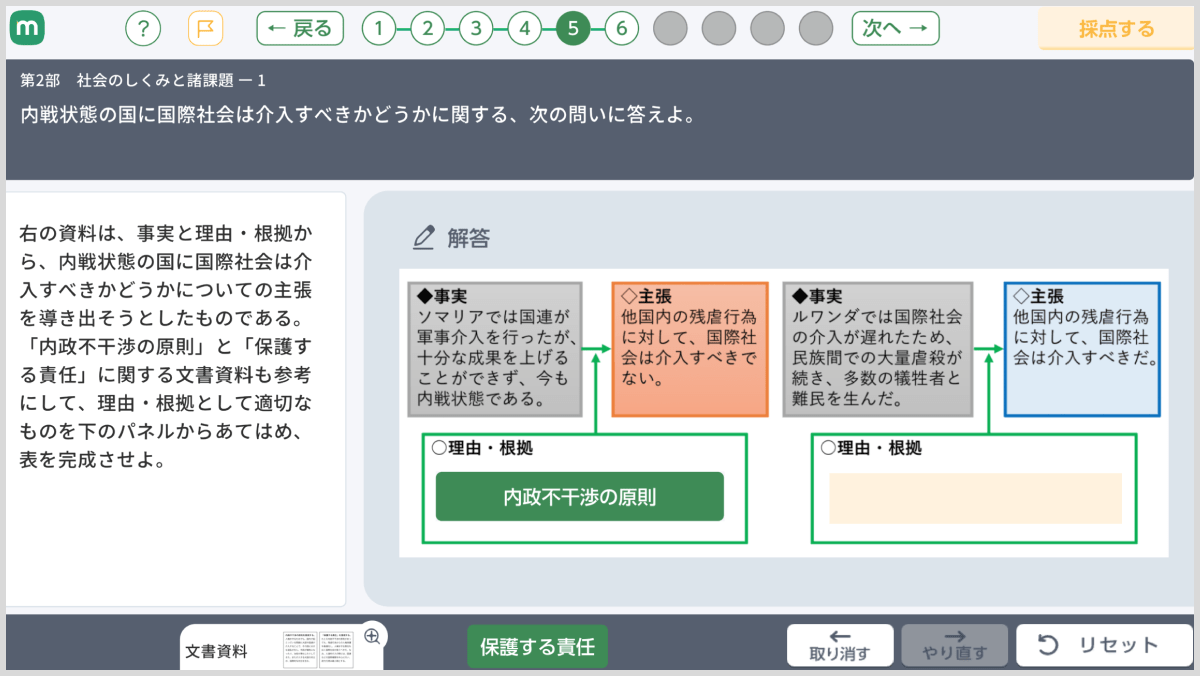Click the empty answer slot under ルワンダ
The height and width of the screenshot is (676, 1200).
tap(975, 498)
